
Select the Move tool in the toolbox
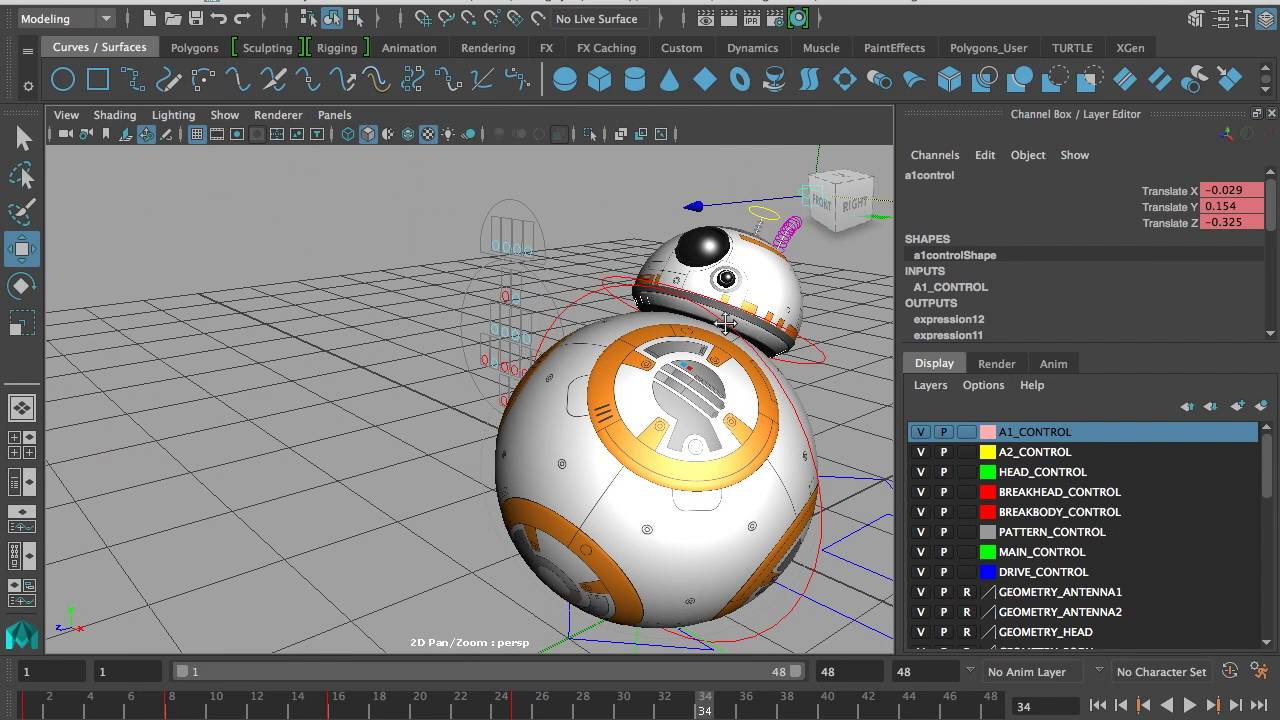22,249
